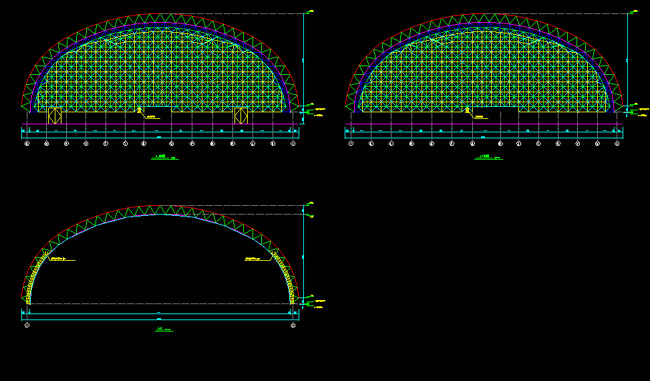Select the top elevation marker of the door elevation
Screen dimensions: 650x381
point(308,12)
